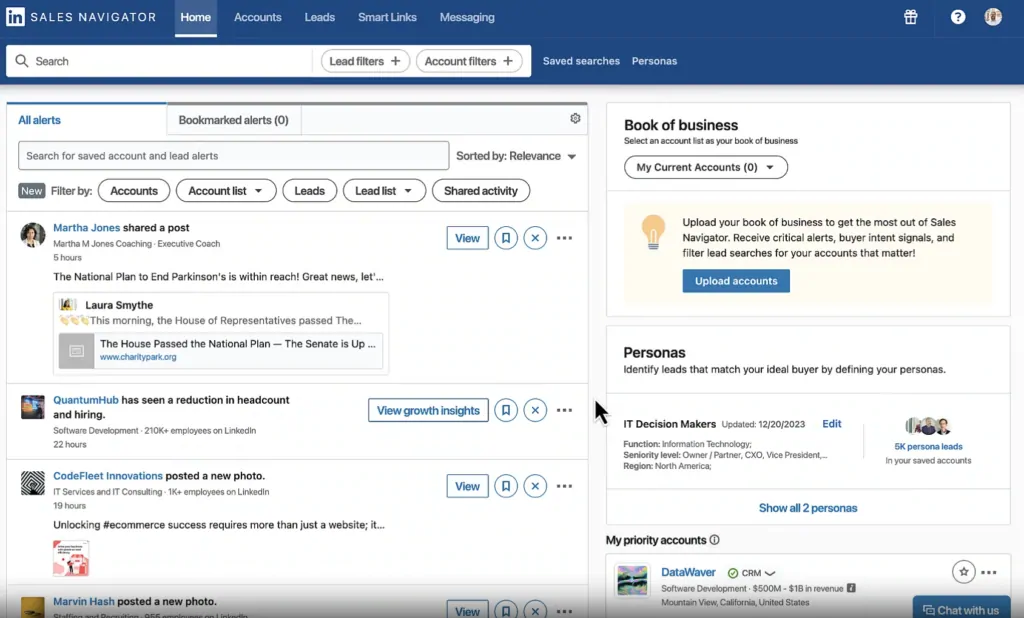Open the Marvin Hash profile link

(x=84, y=601)
